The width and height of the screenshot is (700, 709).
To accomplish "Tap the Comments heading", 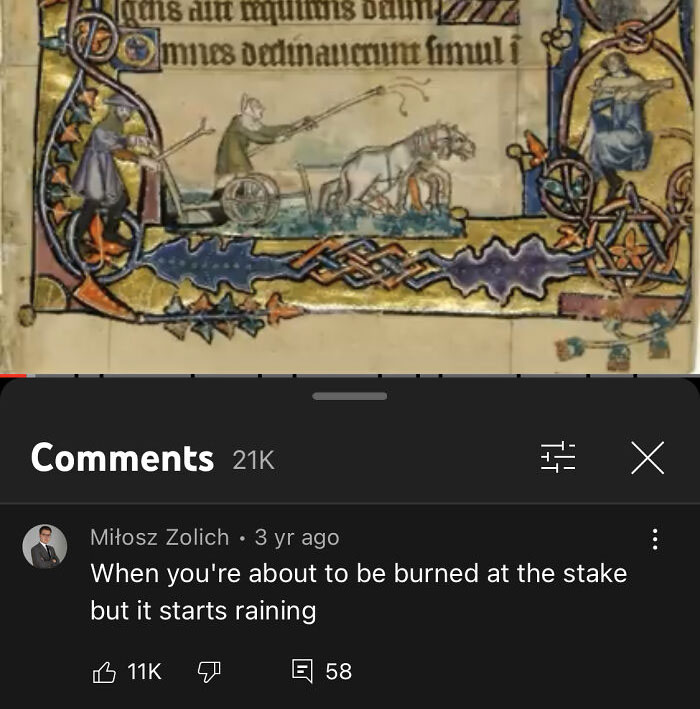I will [x=122, y=458].
